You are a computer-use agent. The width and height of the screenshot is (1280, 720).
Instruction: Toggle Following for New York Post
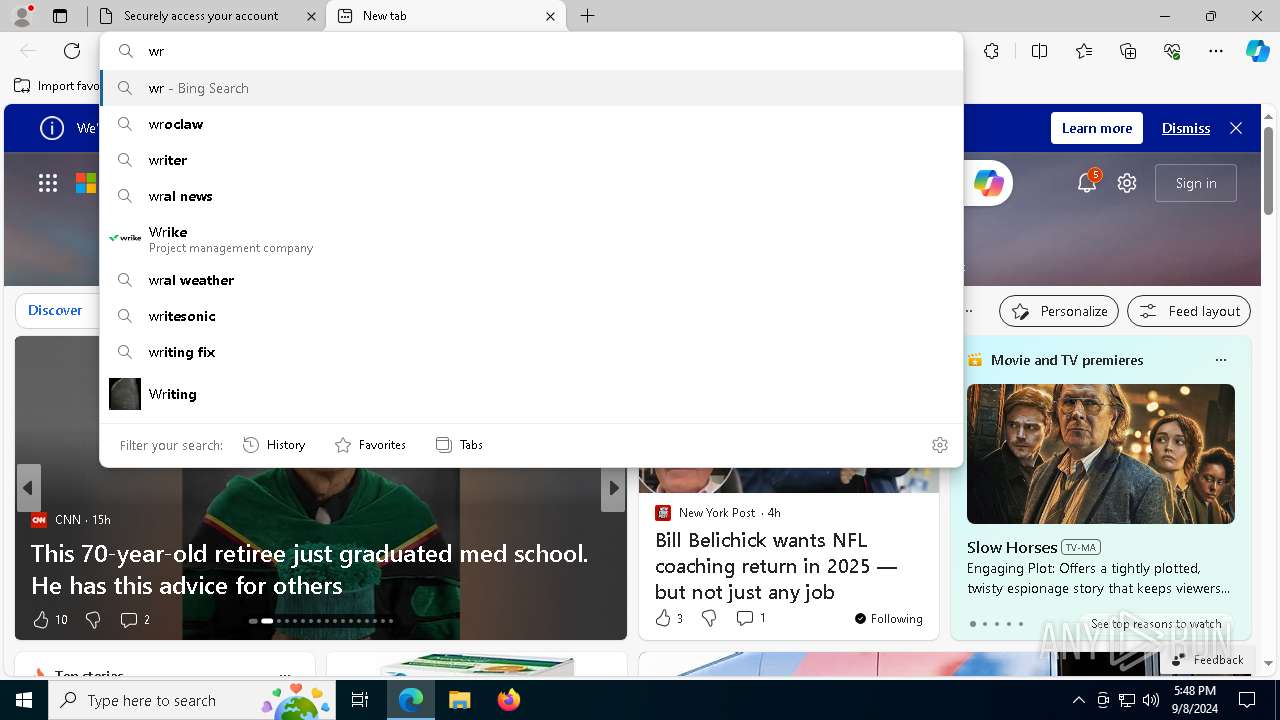(x=889, y=618)
